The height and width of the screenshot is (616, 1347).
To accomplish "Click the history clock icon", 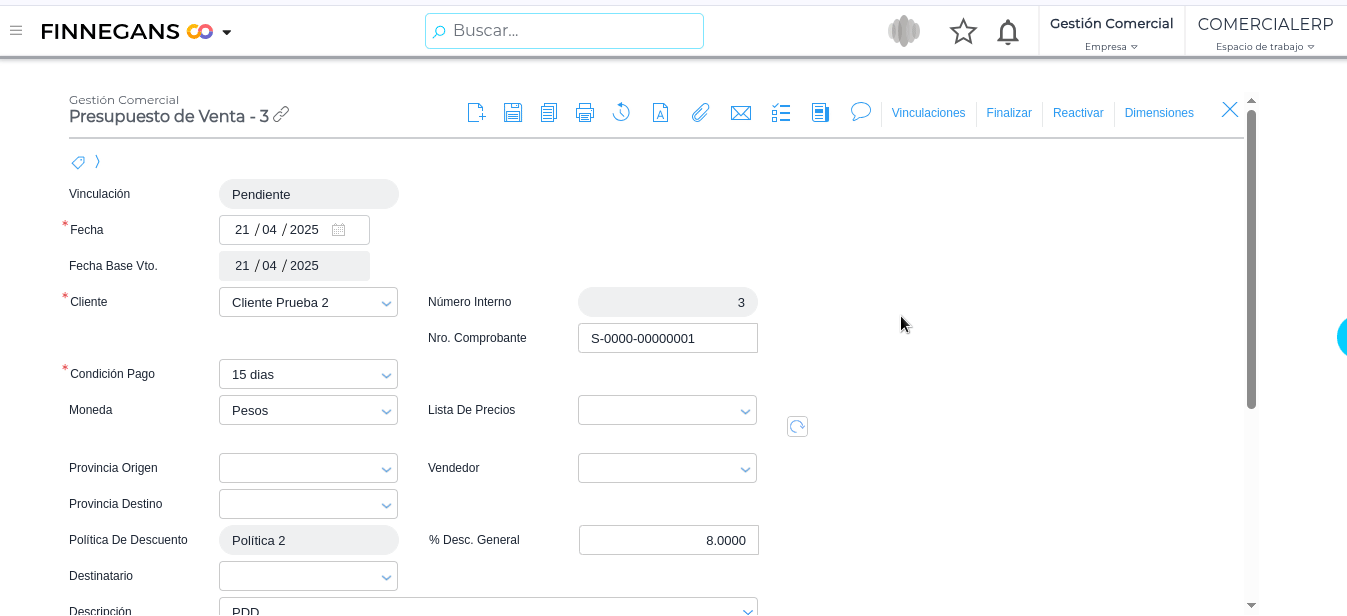I will pos(621,112).
